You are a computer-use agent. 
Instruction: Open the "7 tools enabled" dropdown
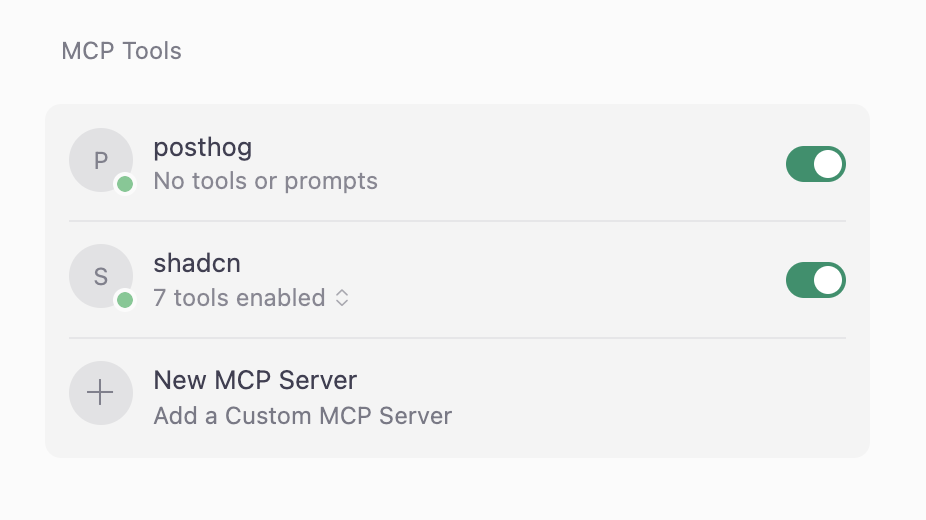pyautogui.click(x=239, y=298)
